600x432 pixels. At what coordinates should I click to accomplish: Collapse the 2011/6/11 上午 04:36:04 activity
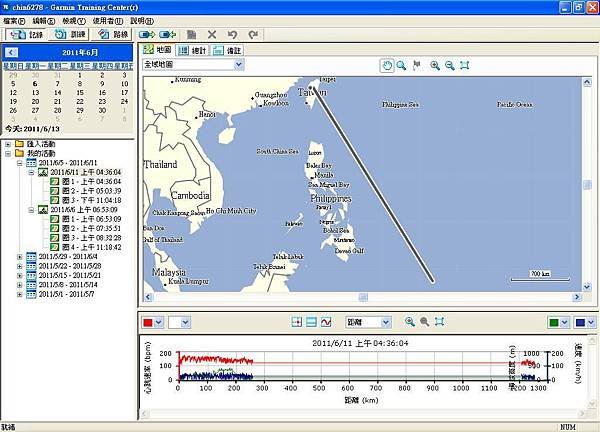click(x=31, y=172)
